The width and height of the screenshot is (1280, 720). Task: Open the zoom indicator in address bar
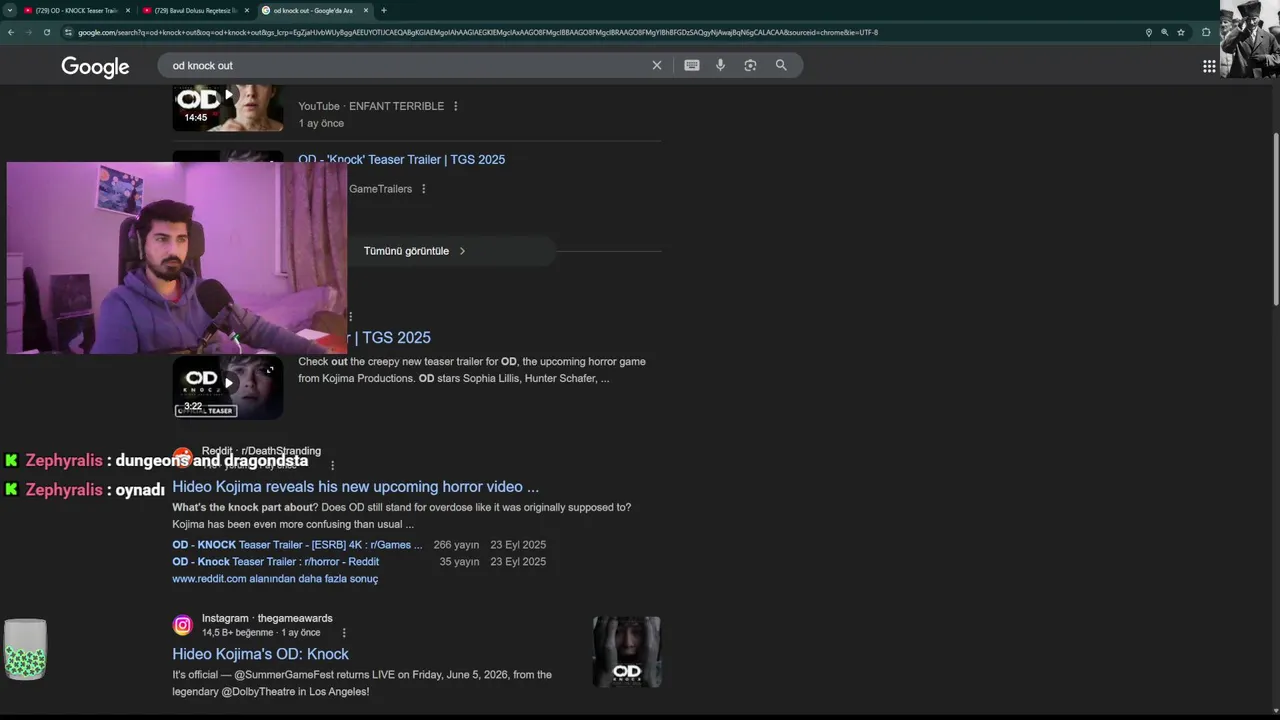(x=1165, y=32)
